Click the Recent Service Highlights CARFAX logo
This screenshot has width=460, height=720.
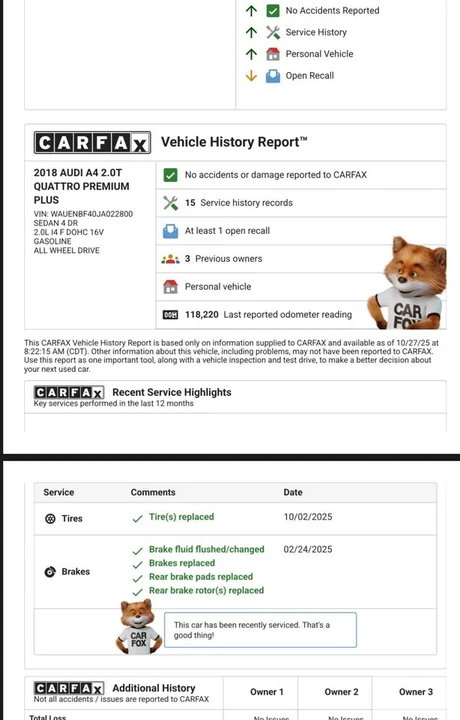[x=69, y=393]
